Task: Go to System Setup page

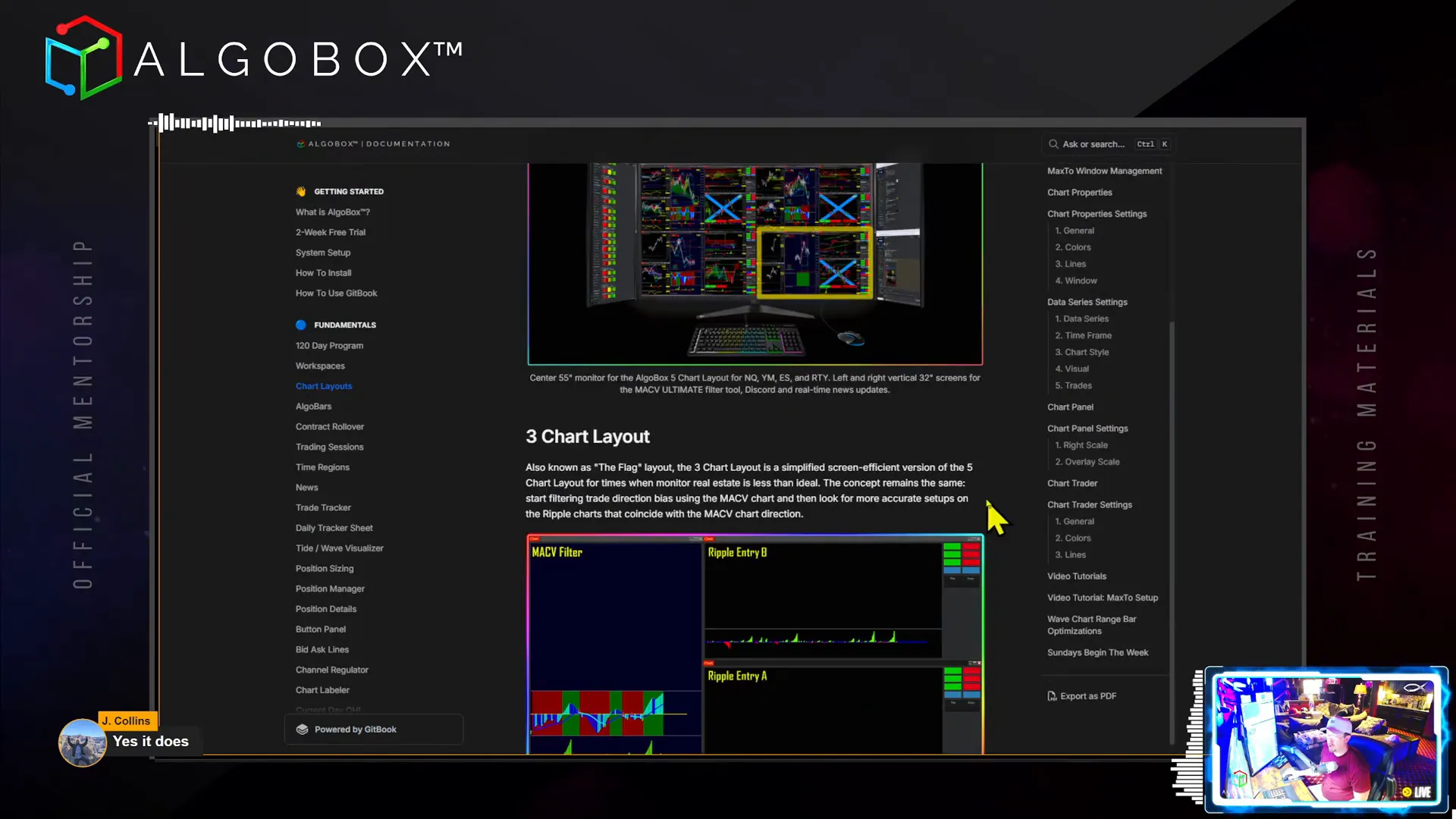Action: [323, 253]
